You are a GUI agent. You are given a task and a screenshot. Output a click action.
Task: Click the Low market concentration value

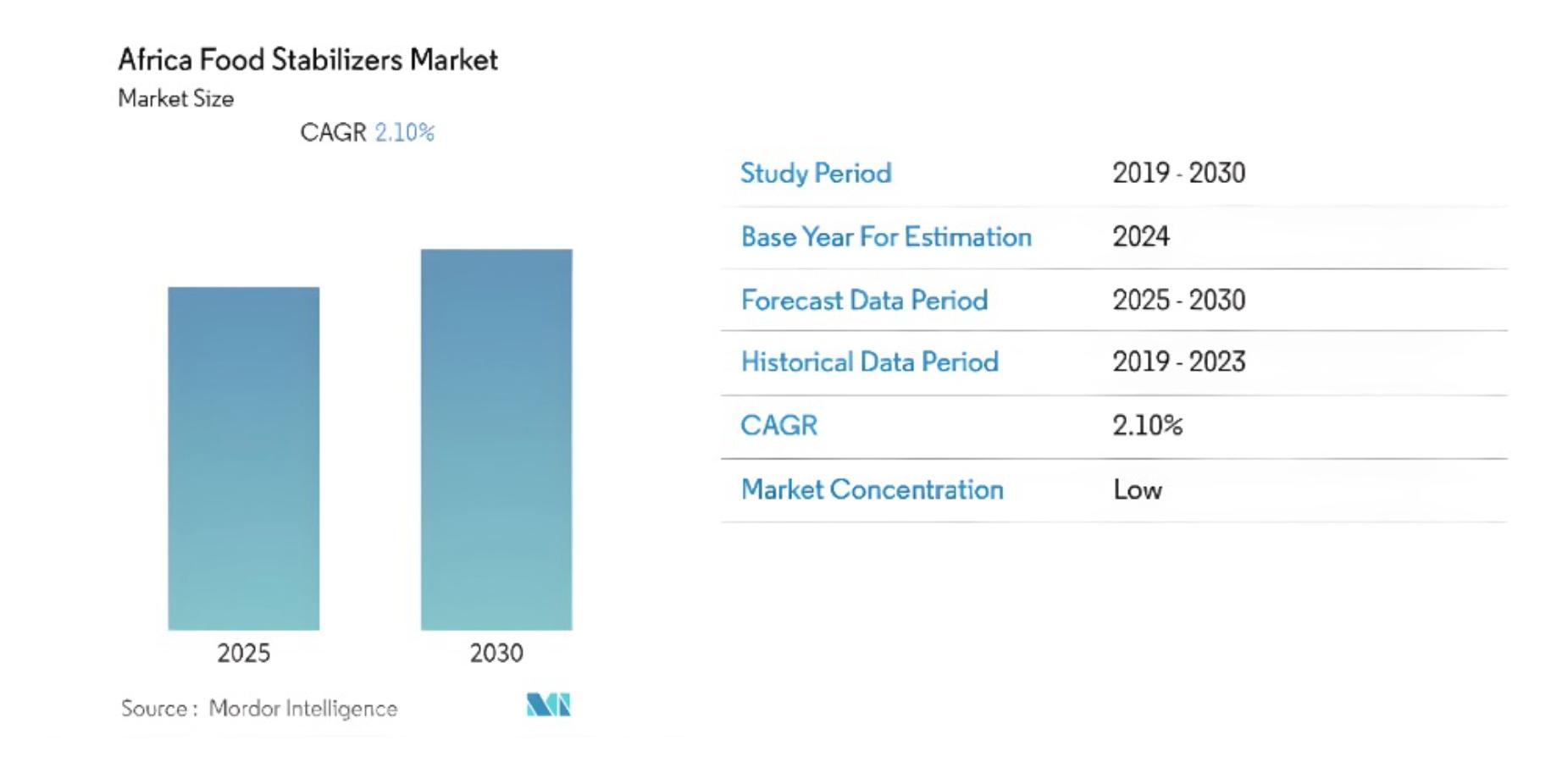(x=1137, y=489)
